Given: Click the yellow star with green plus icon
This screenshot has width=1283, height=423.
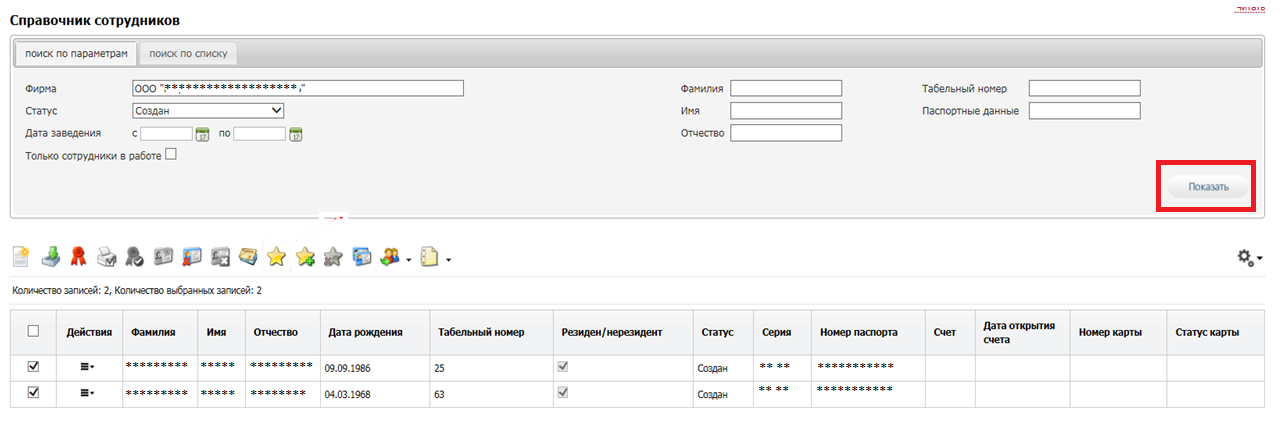Looking at the screenshot, I should [306, 257].
